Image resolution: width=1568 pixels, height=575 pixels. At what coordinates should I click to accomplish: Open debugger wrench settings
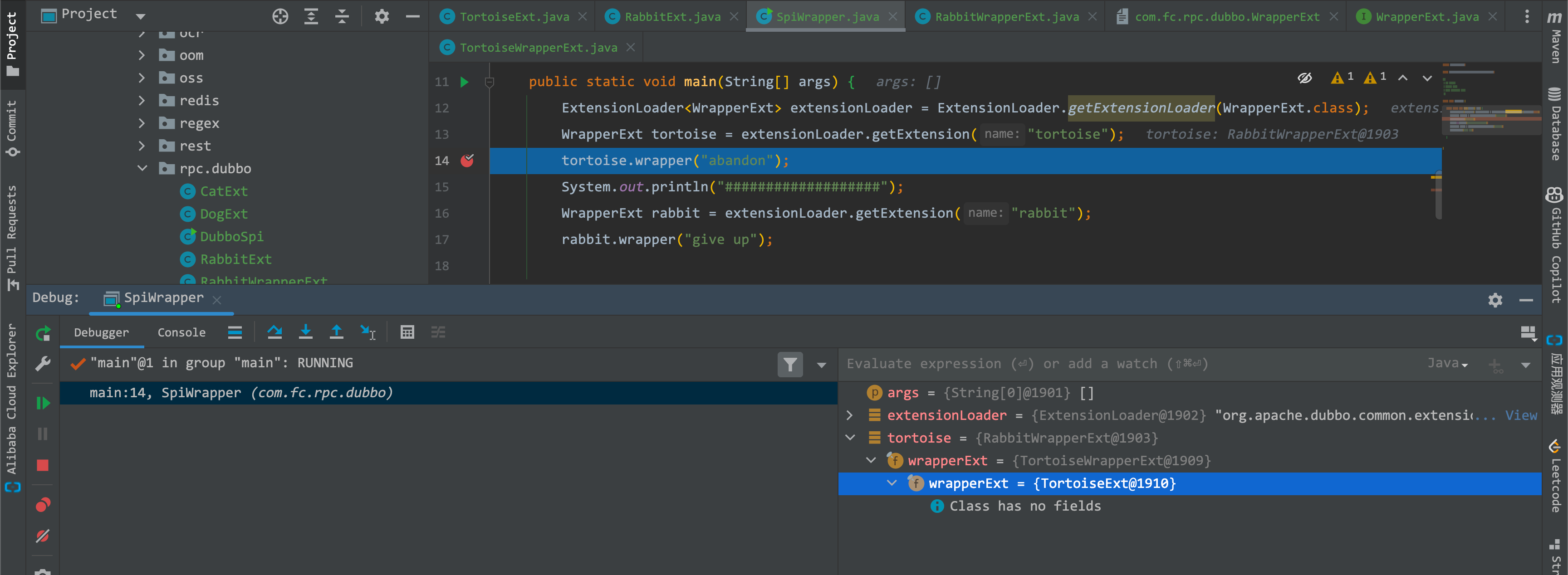coord(43,364)
